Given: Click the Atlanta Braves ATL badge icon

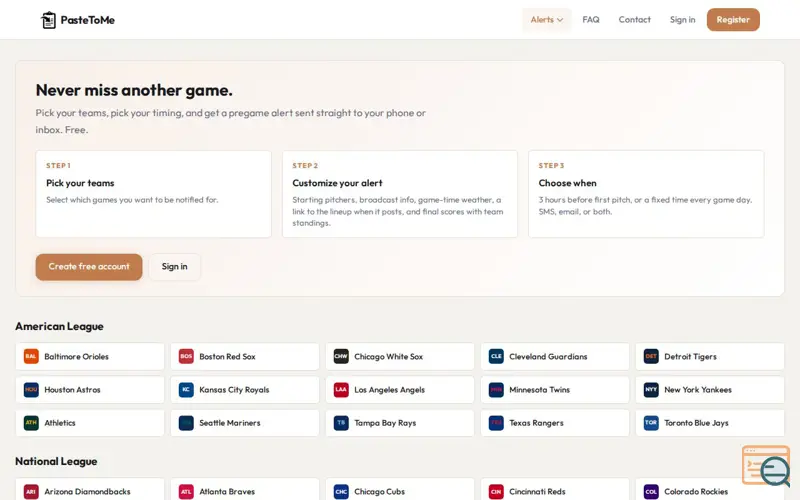Looking at the screenshot, I should (x=186, y=492).
